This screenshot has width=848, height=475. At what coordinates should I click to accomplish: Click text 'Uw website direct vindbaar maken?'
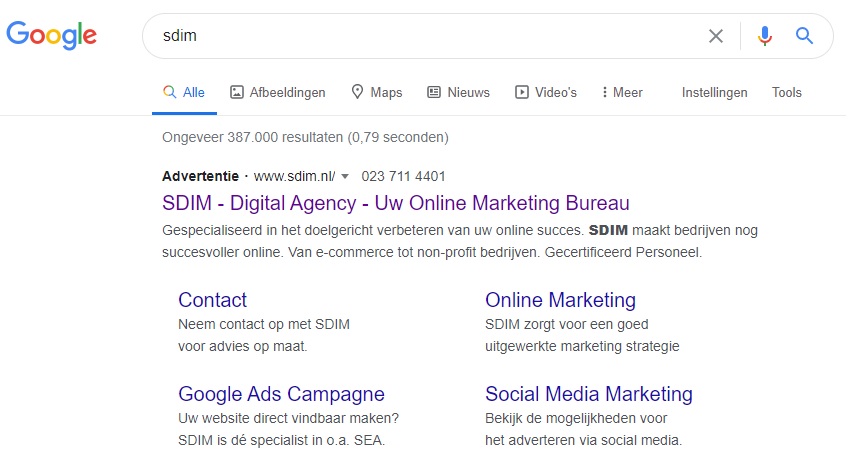coord(289,419)
